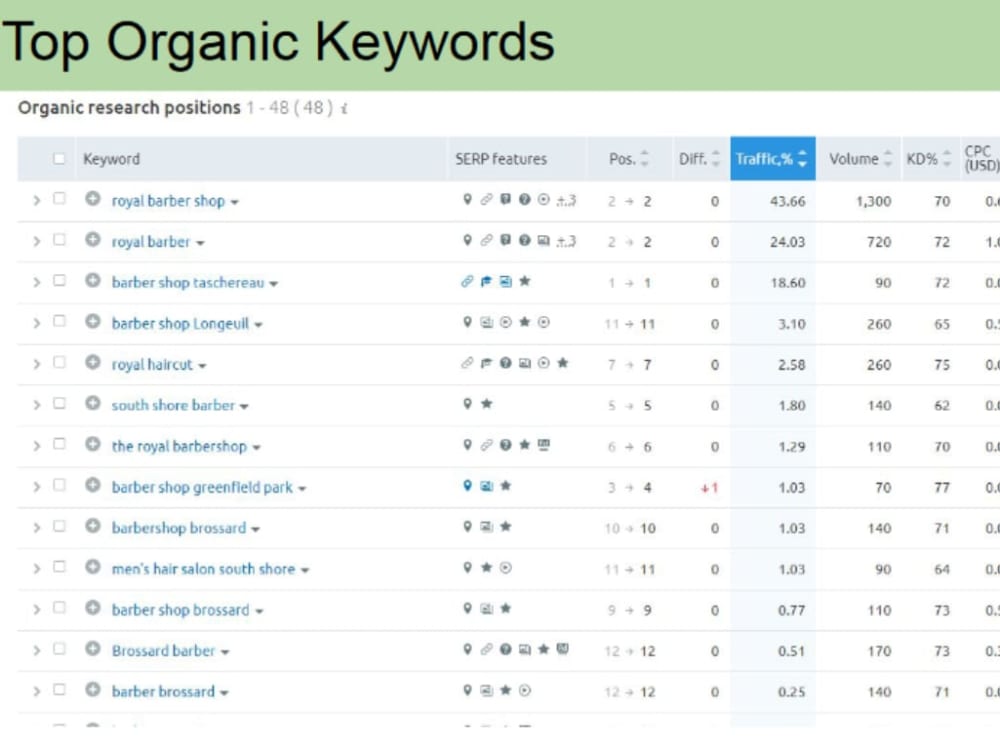The width and height of the screenshot is (1000, 750).
Task: Tick the barber shop Longeuil checkbox
Action: (x=59, y=321)
